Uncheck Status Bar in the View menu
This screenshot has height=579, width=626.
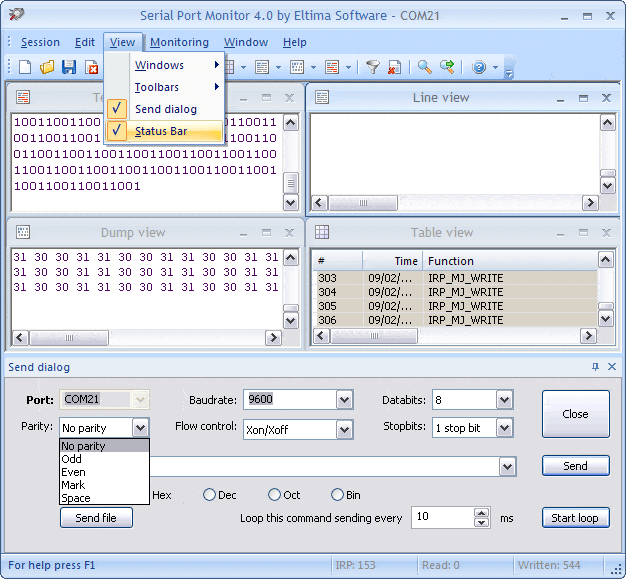pos(160,131)
